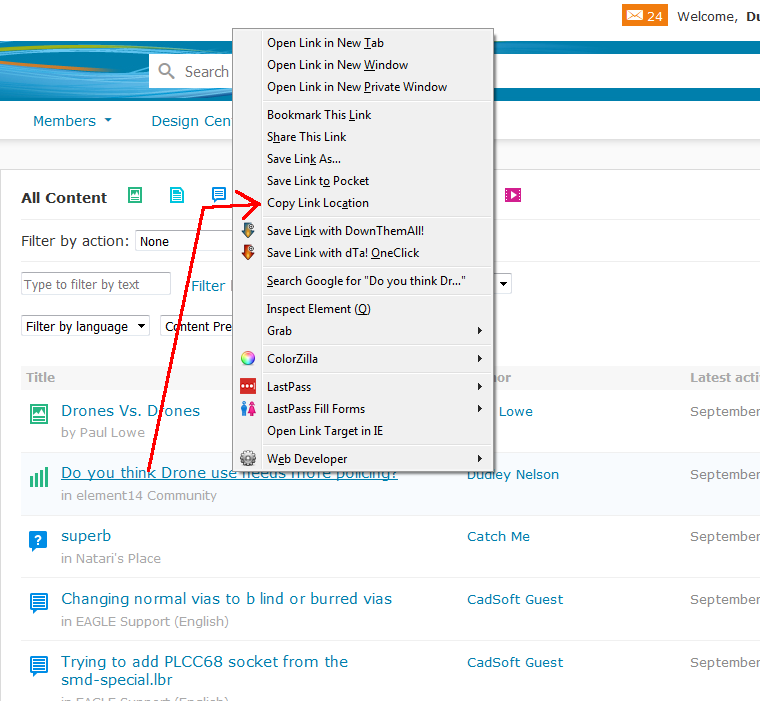This screenshot has height=701, width=760.
Task: Expand the Web Developer submenu
Action: [x=377, y=459]
